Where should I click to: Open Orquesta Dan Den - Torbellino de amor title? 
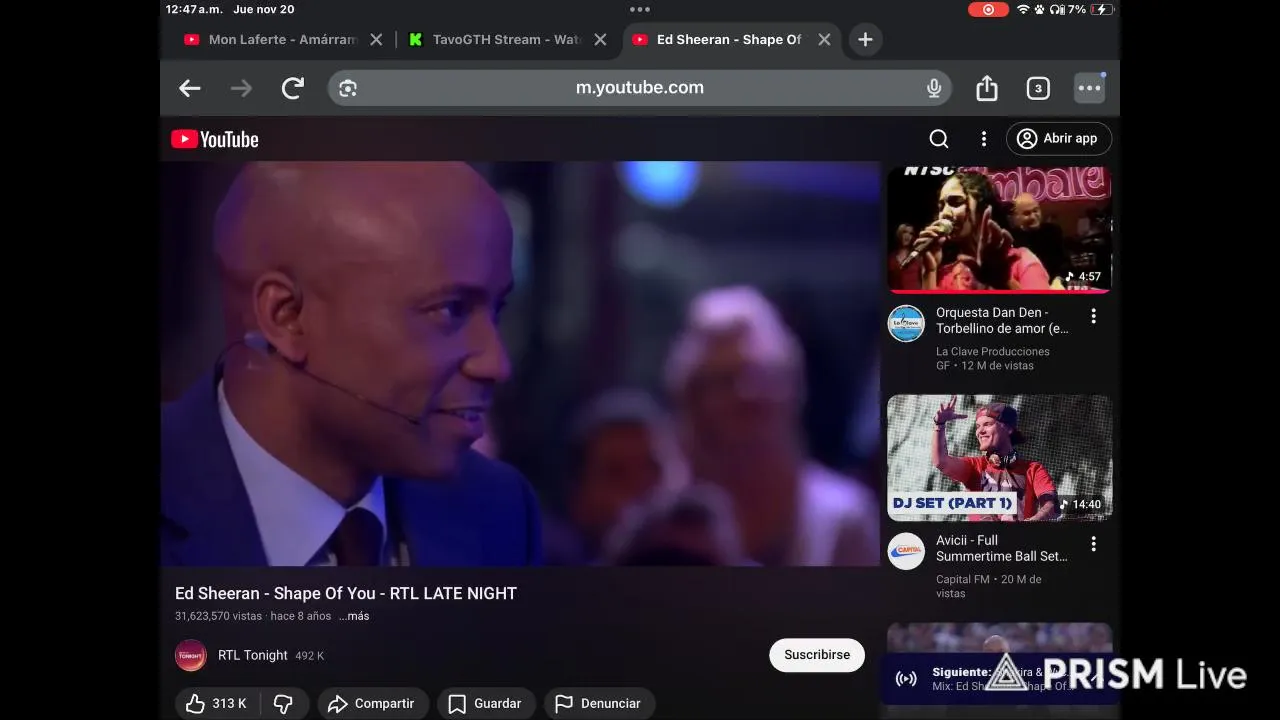click(1002, 320)
